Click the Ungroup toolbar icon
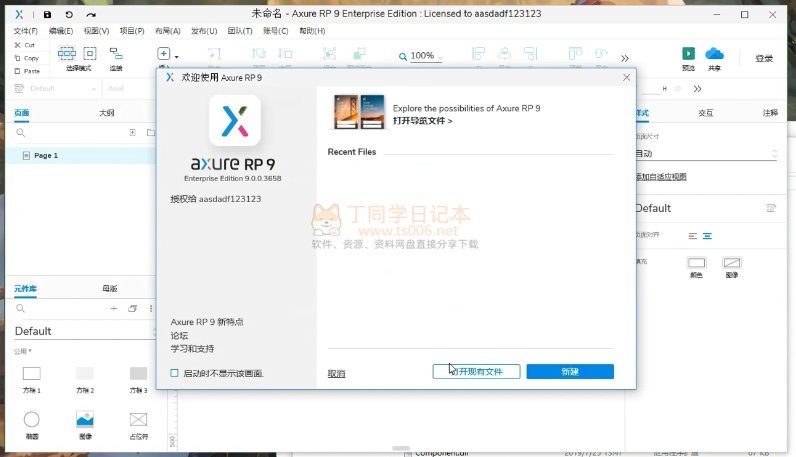 click(x=359, y=53)
